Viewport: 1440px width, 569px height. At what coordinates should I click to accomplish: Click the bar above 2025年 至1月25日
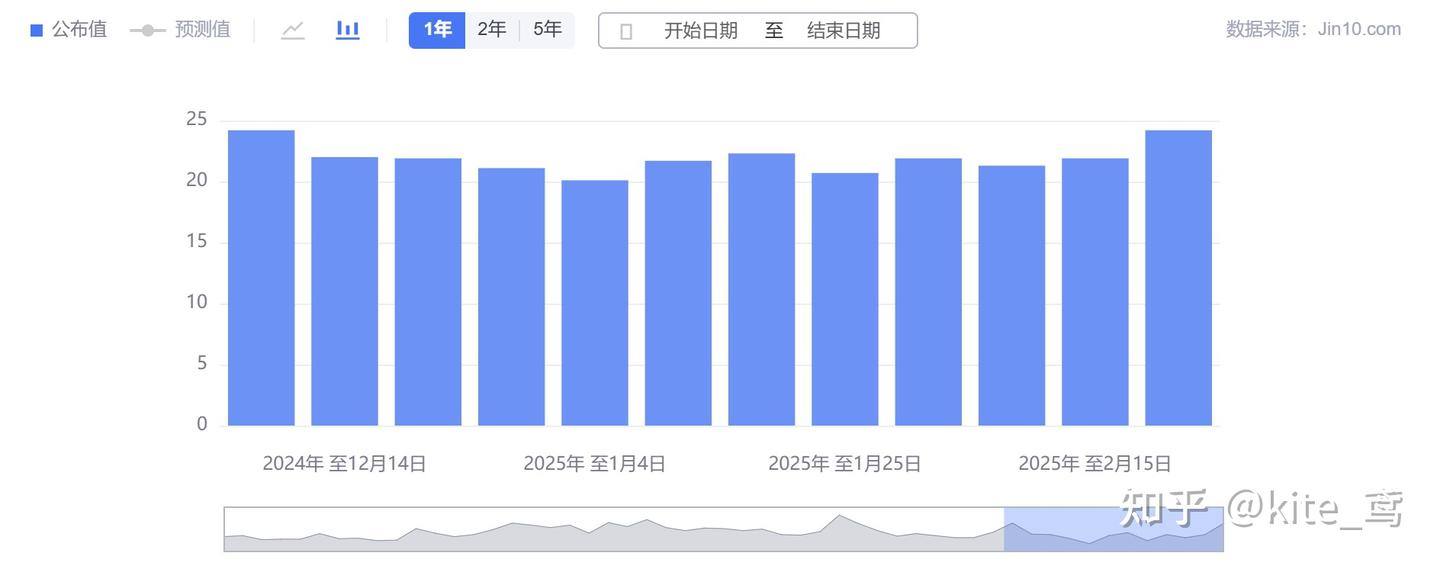tap(844, 299)
